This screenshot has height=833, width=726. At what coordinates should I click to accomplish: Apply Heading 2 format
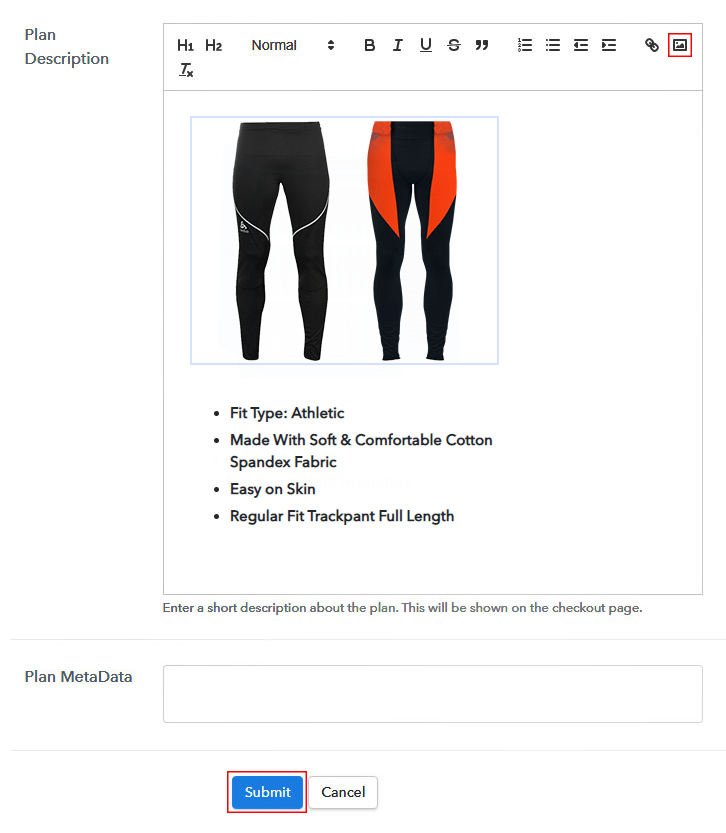(x=213, y=46)
